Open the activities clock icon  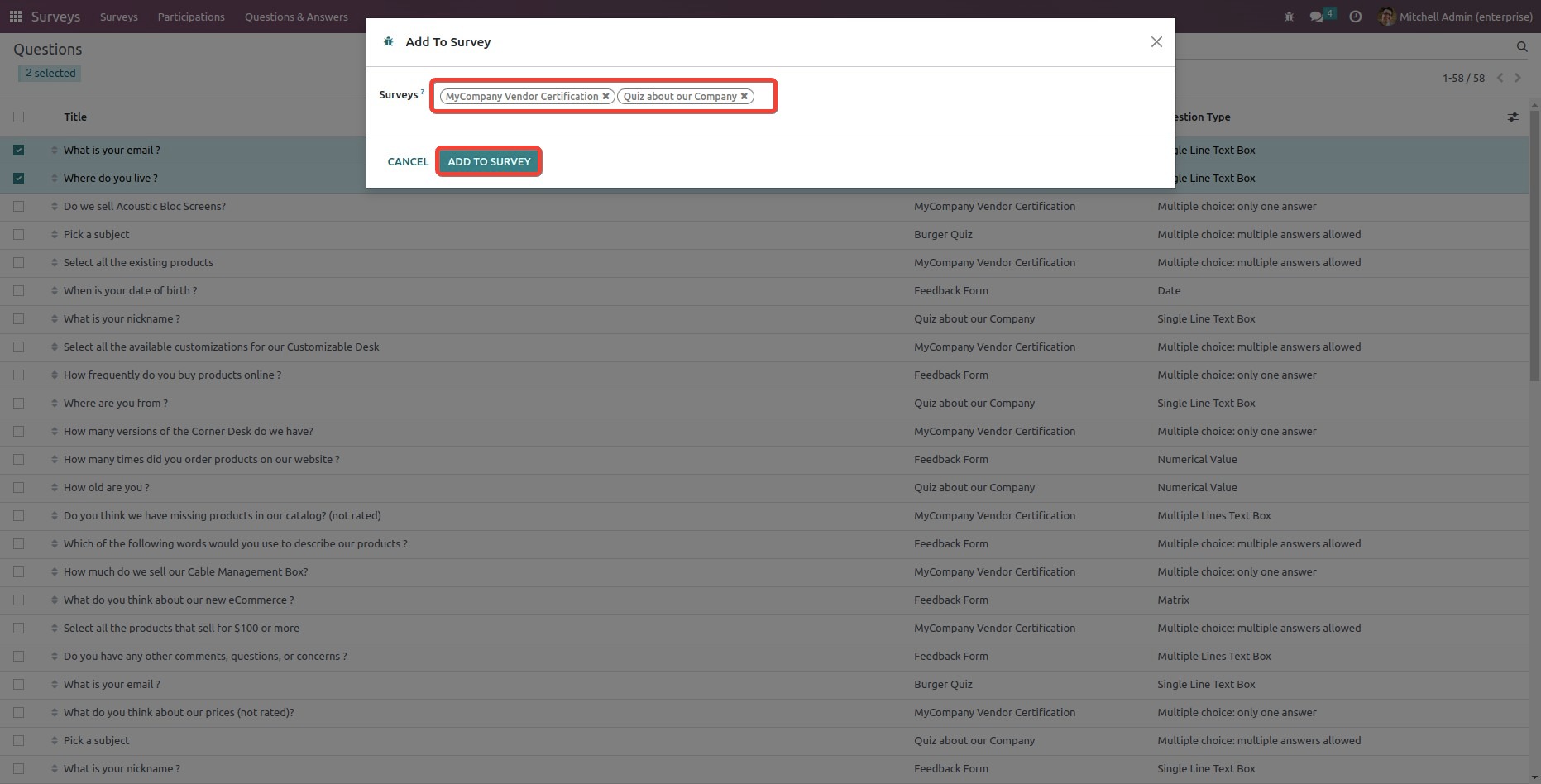[1355, 17]
